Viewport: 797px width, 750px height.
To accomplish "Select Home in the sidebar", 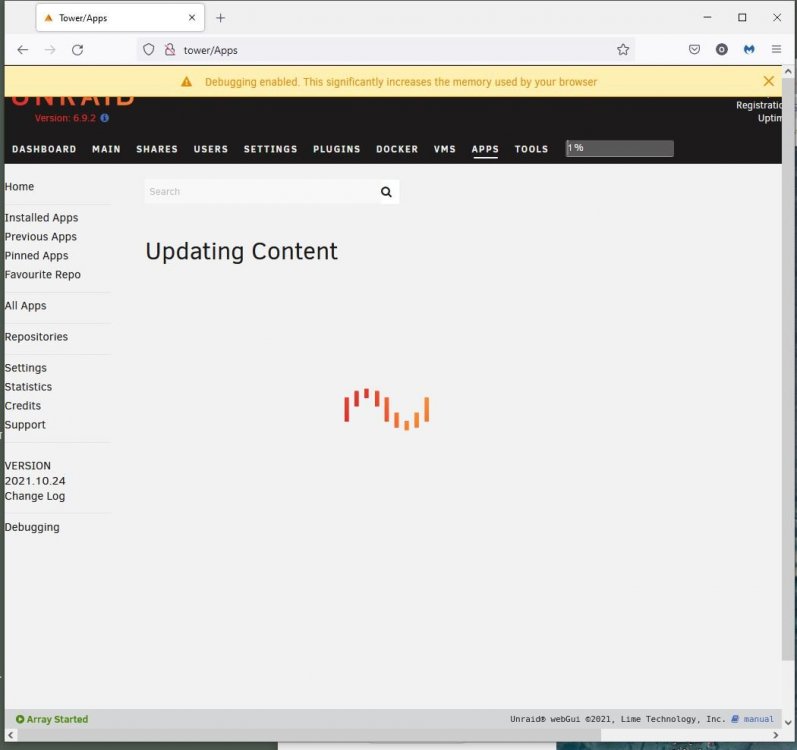I will 19,186.
